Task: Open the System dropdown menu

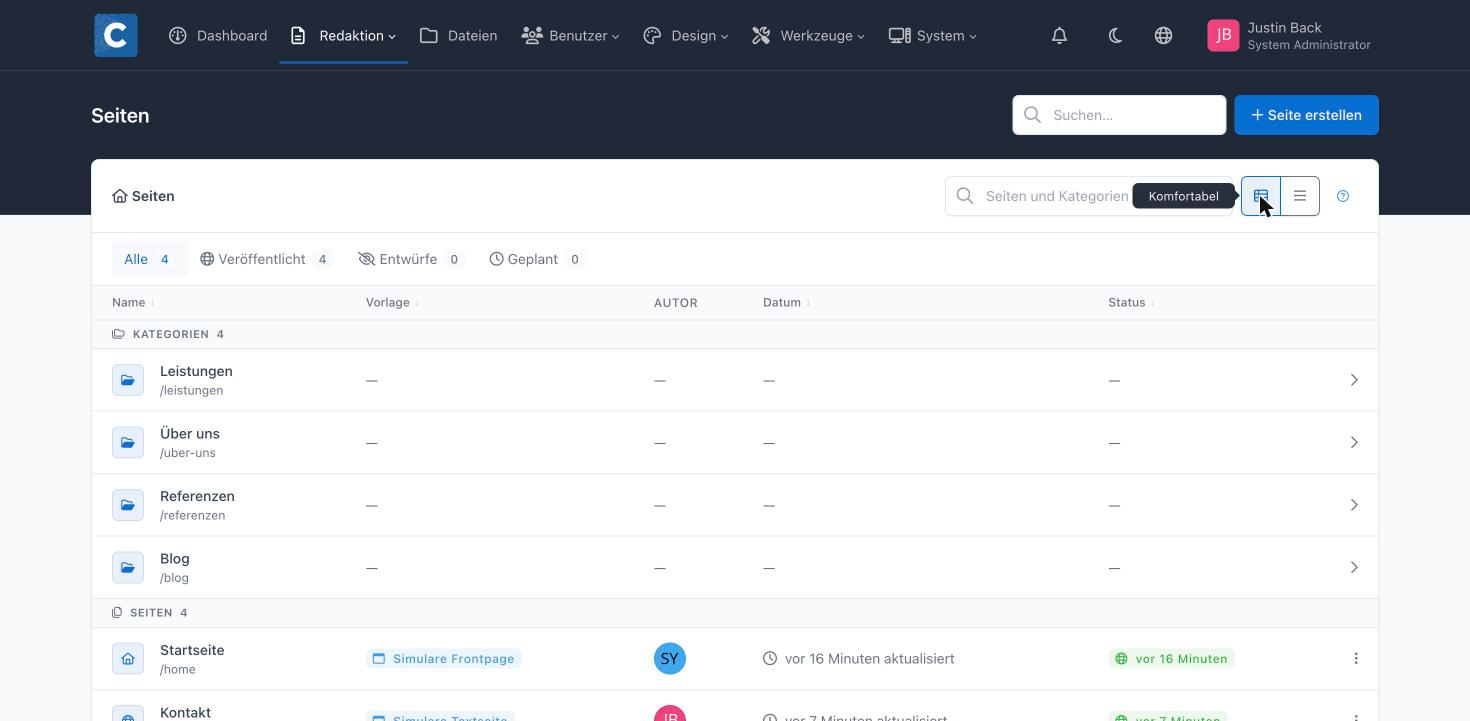Action: pos(933,35)
